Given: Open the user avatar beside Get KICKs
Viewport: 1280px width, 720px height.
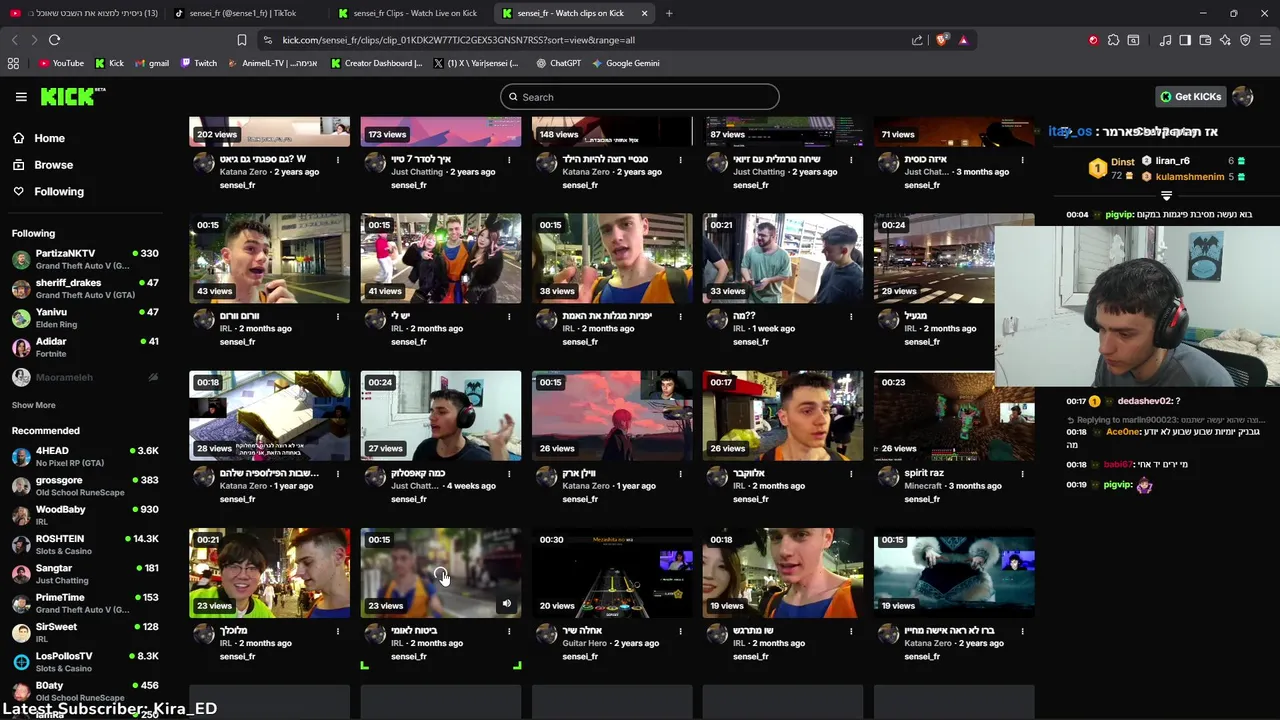Looking at the screenshot, I should pyautogui.click(x=1243, y=97).
